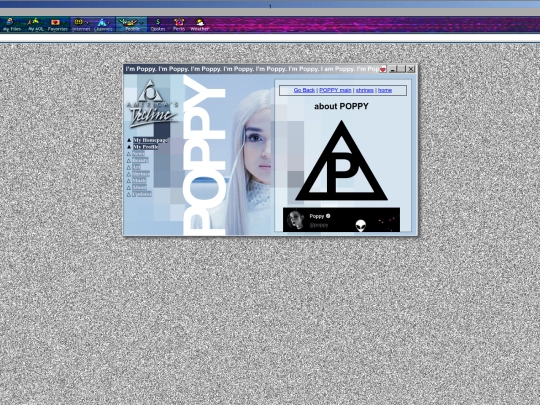Expand the Favorites dropdown arrow
Viewport: 540px width, 405px height.
(x=64, y=23)
